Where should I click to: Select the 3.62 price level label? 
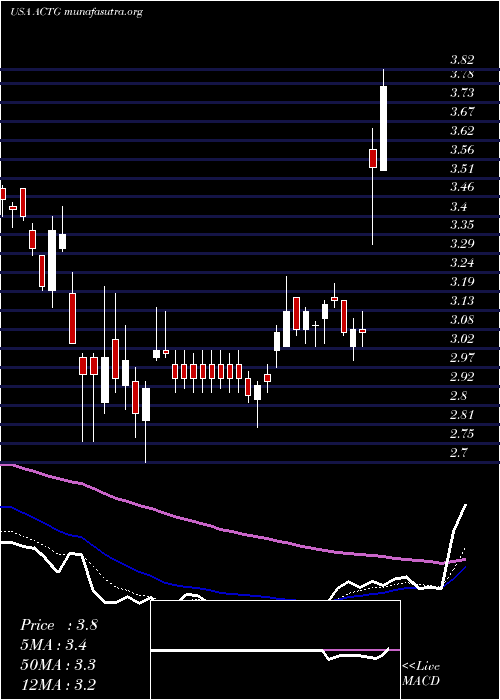point(462,131)
